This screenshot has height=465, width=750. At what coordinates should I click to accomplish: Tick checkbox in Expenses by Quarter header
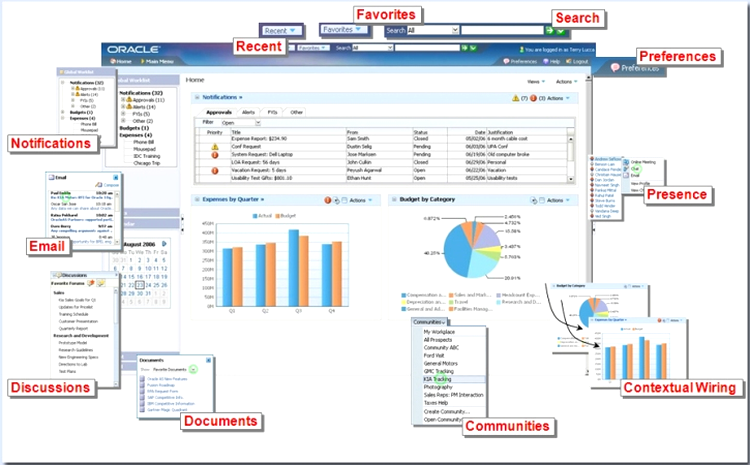pyautogui.click(x=344, y=200)
